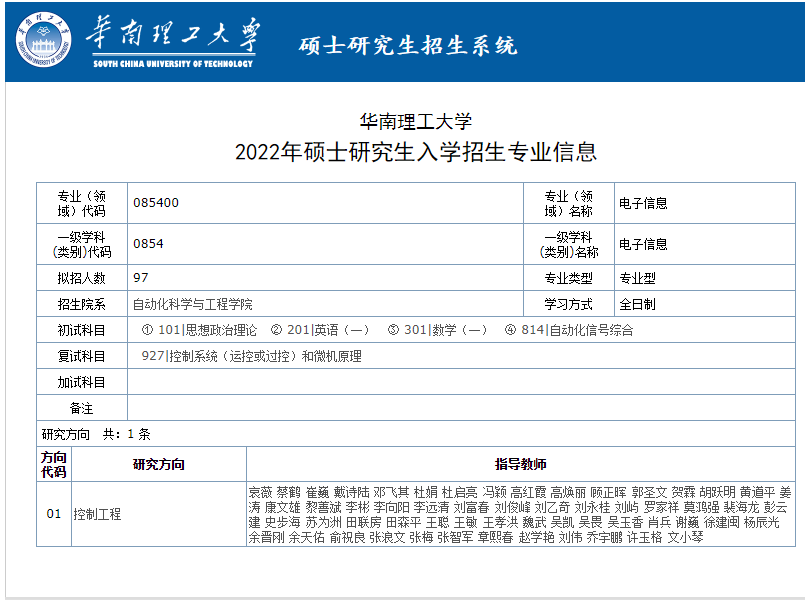Click advisor name 李远清

pos(432,507)
